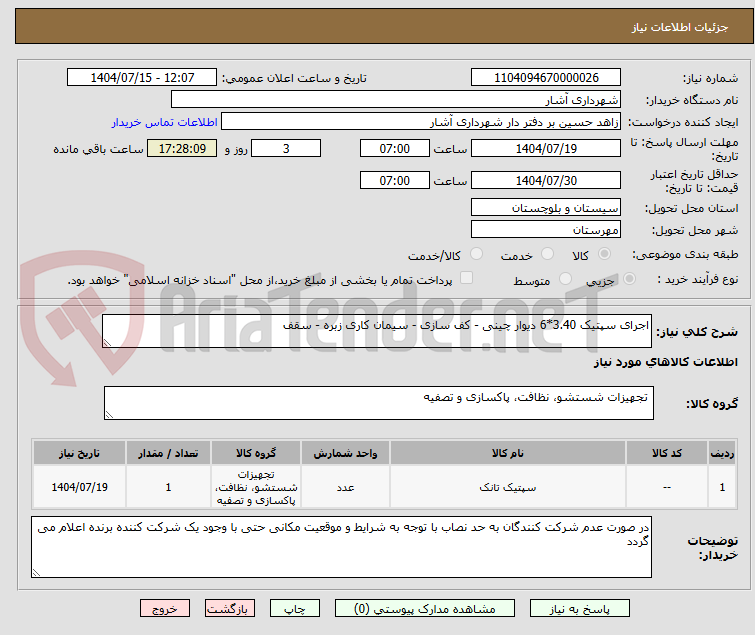Screen dimensions: 755x635
Task: Click the price validity time field 07:00
Action: (x=395, y=181)
